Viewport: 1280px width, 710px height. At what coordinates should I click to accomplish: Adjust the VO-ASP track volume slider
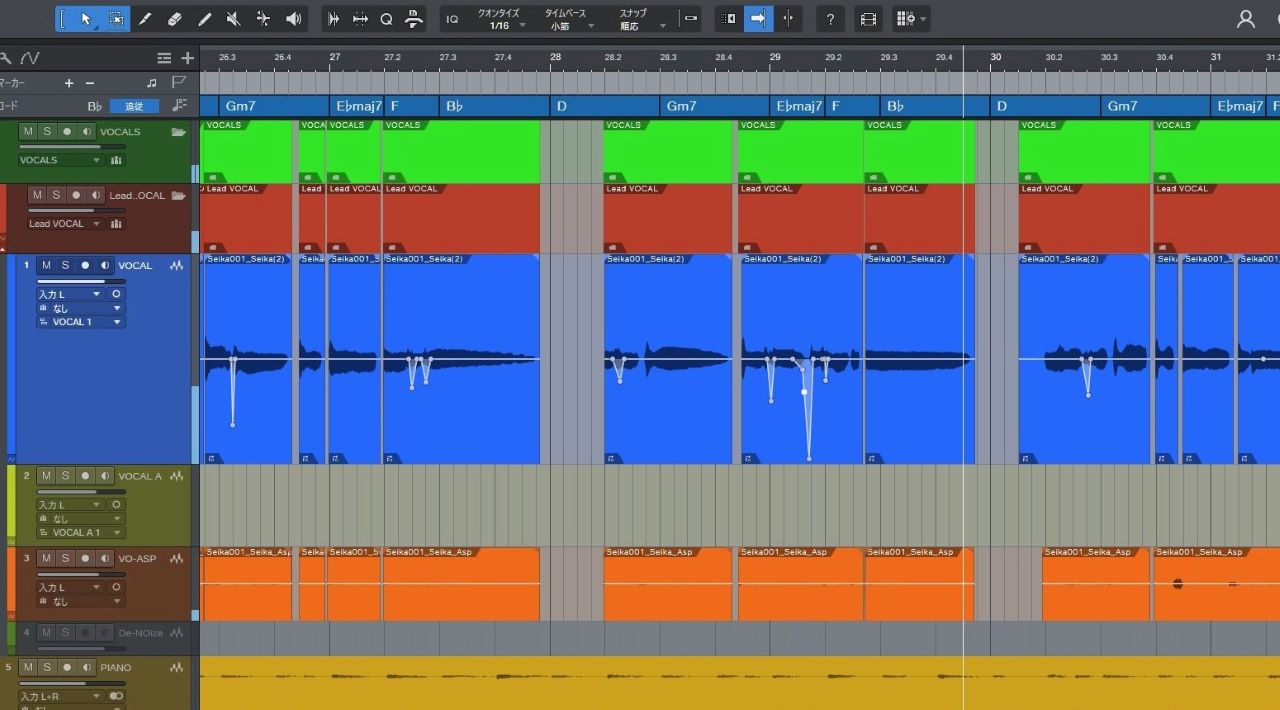[80, 574]
